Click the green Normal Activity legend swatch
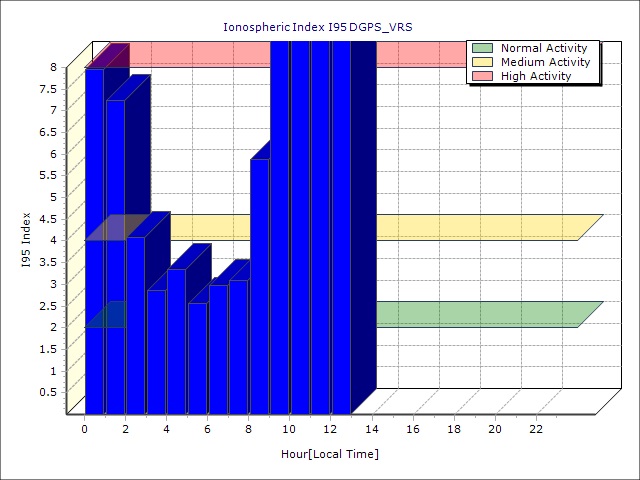 (483, 48)
